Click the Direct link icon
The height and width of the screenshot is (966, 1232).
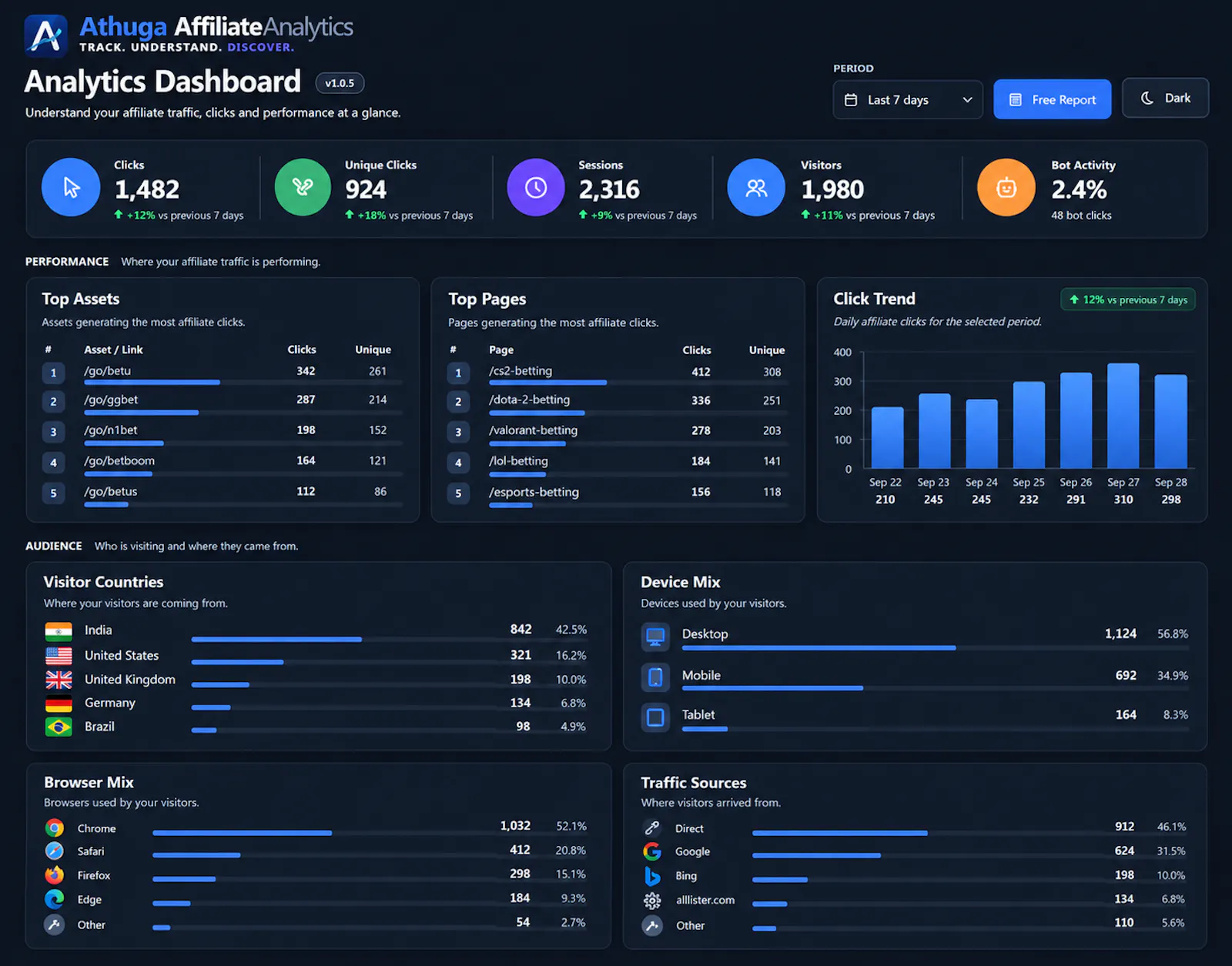tap(652, 828)
